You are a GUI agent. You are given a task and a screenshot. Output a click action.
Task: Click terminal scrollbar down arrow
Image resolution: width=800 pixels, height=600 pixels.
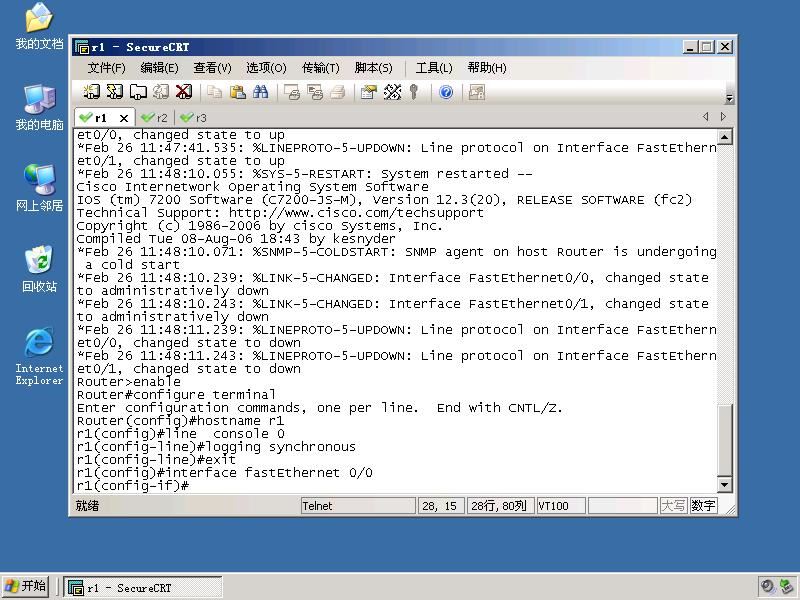(725, 484)
